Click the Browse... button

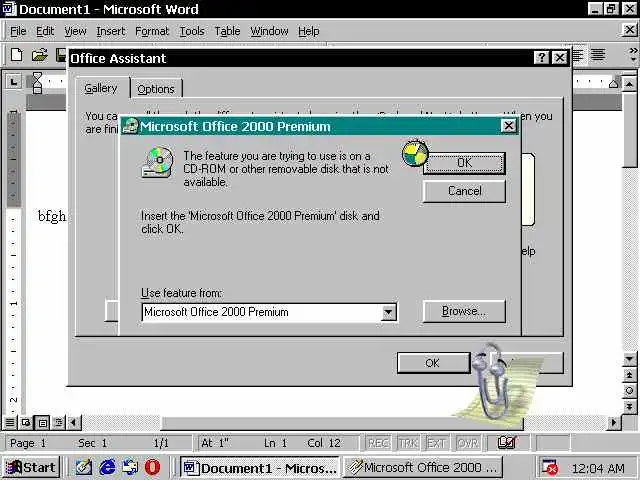464,311
